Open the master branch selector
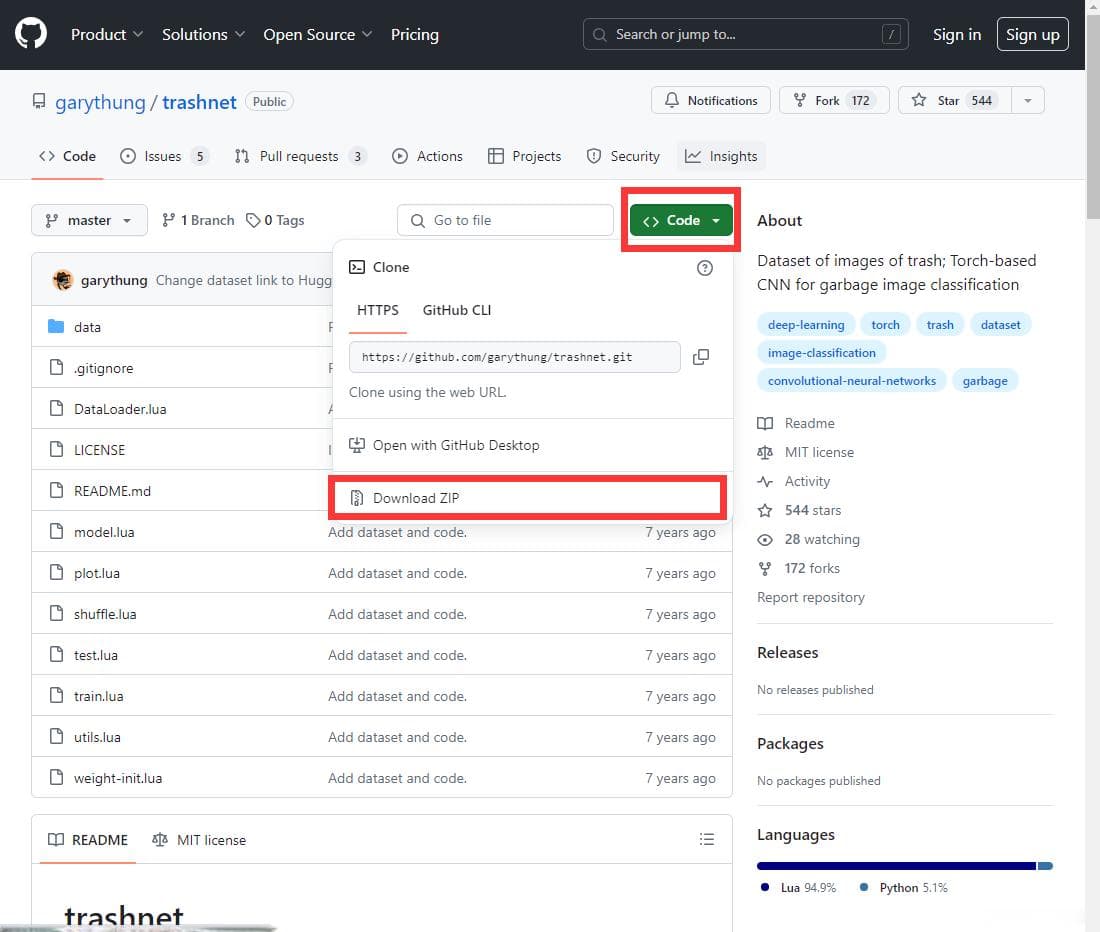 [89, 220]
